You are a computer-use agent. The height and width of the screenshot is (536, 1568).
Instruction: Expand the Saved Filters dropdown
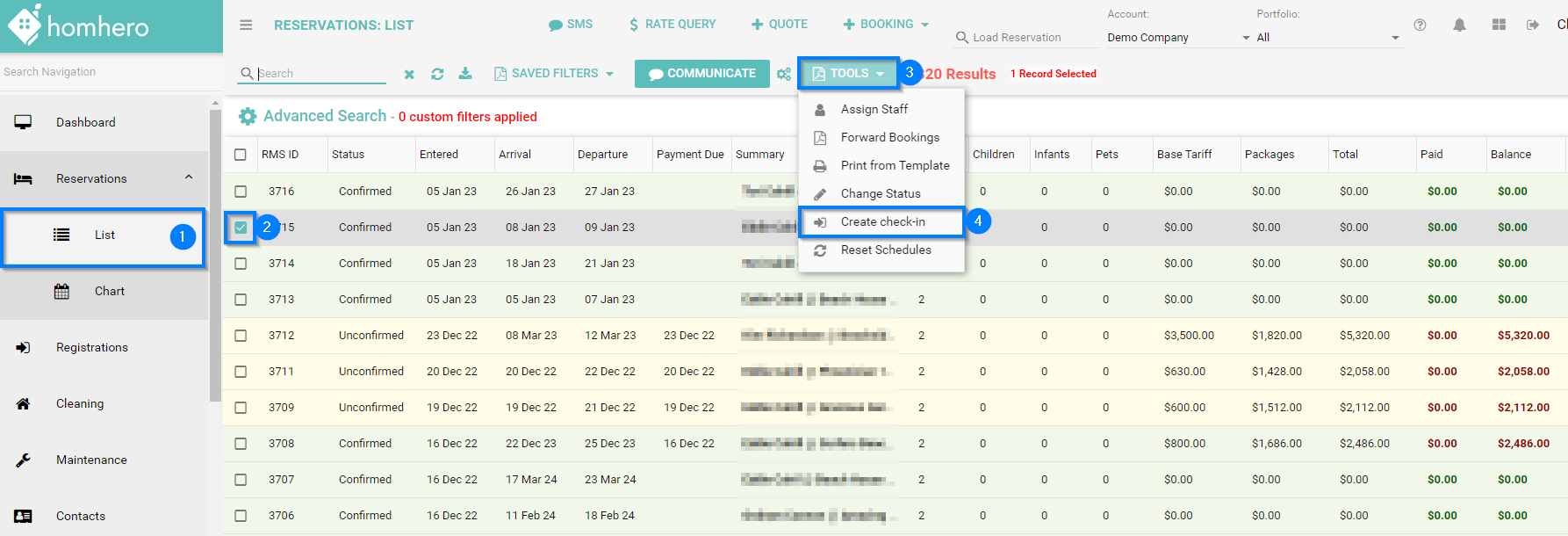(x=554, y=74)
